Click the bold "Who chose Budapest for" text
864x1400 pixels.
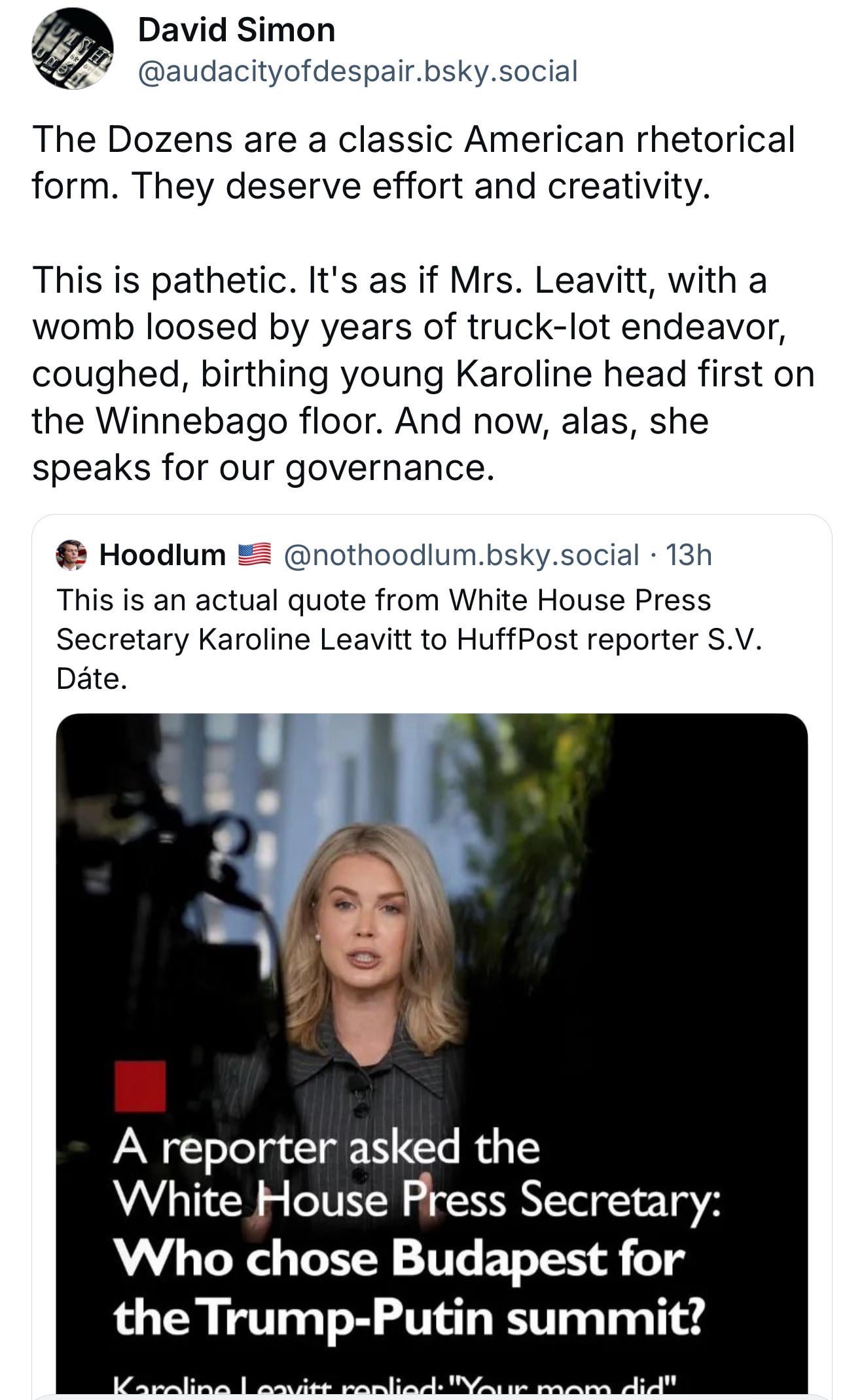point(398,1259)
